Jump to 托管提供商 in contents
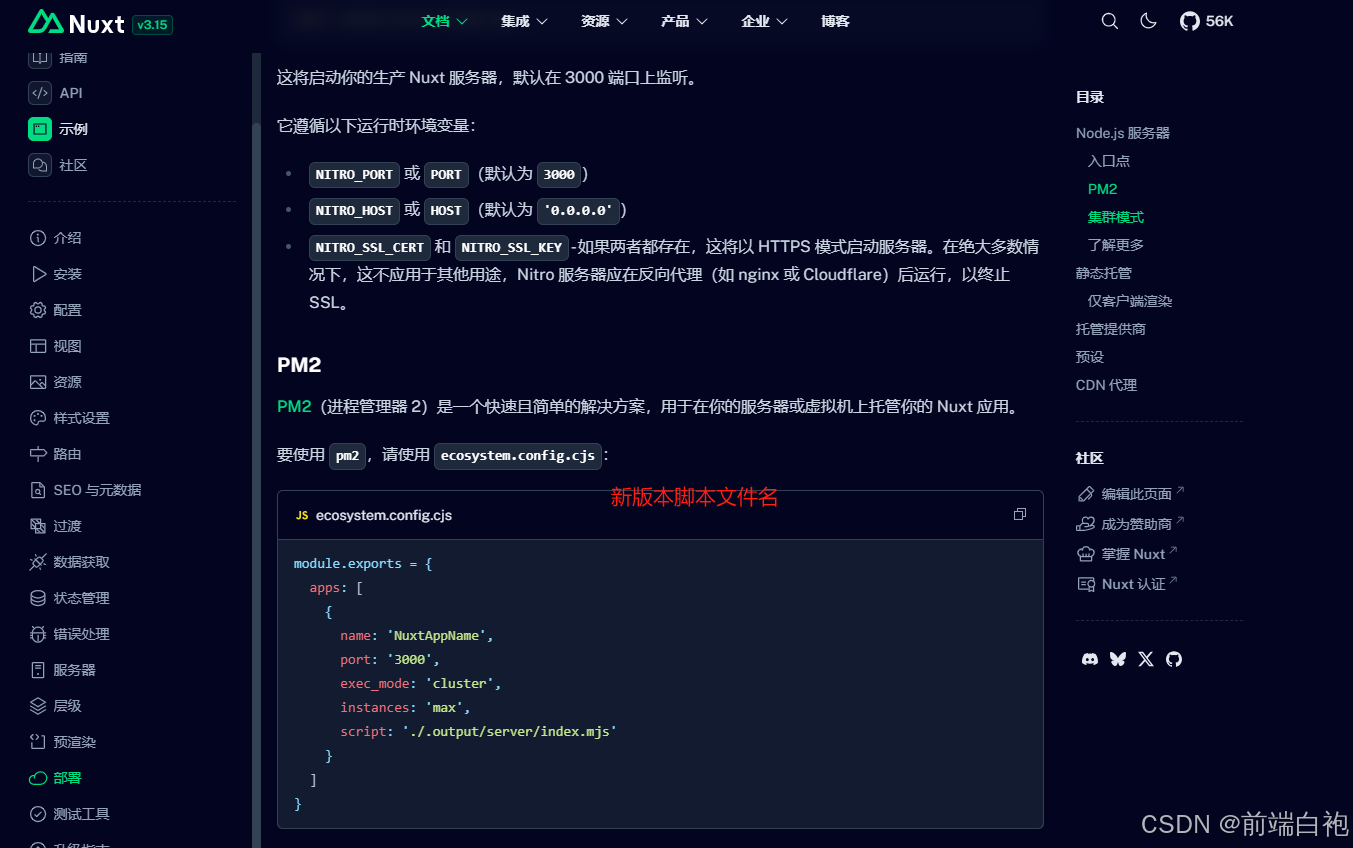Image resolution: width=1353 pixels, height=848 pixels. pyautogui.click(x=1111, y=329)
